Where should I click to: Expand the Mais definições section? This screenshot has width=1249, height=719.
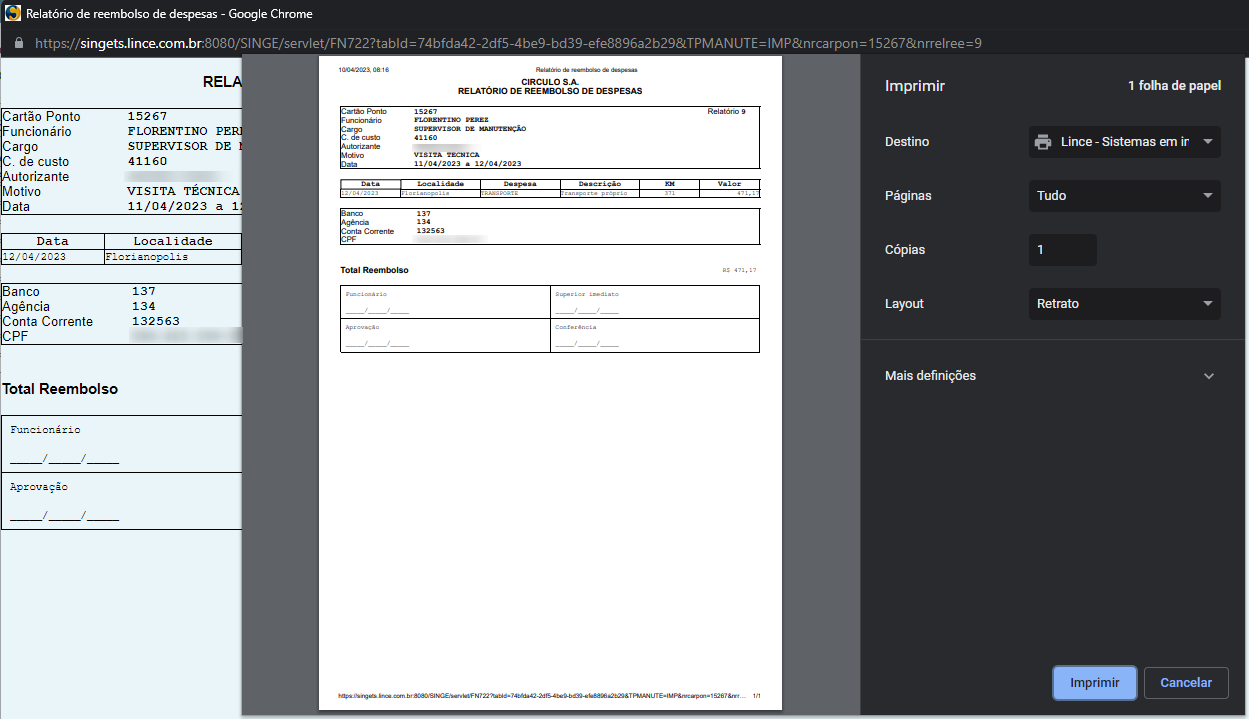(x=1050, y=376)
